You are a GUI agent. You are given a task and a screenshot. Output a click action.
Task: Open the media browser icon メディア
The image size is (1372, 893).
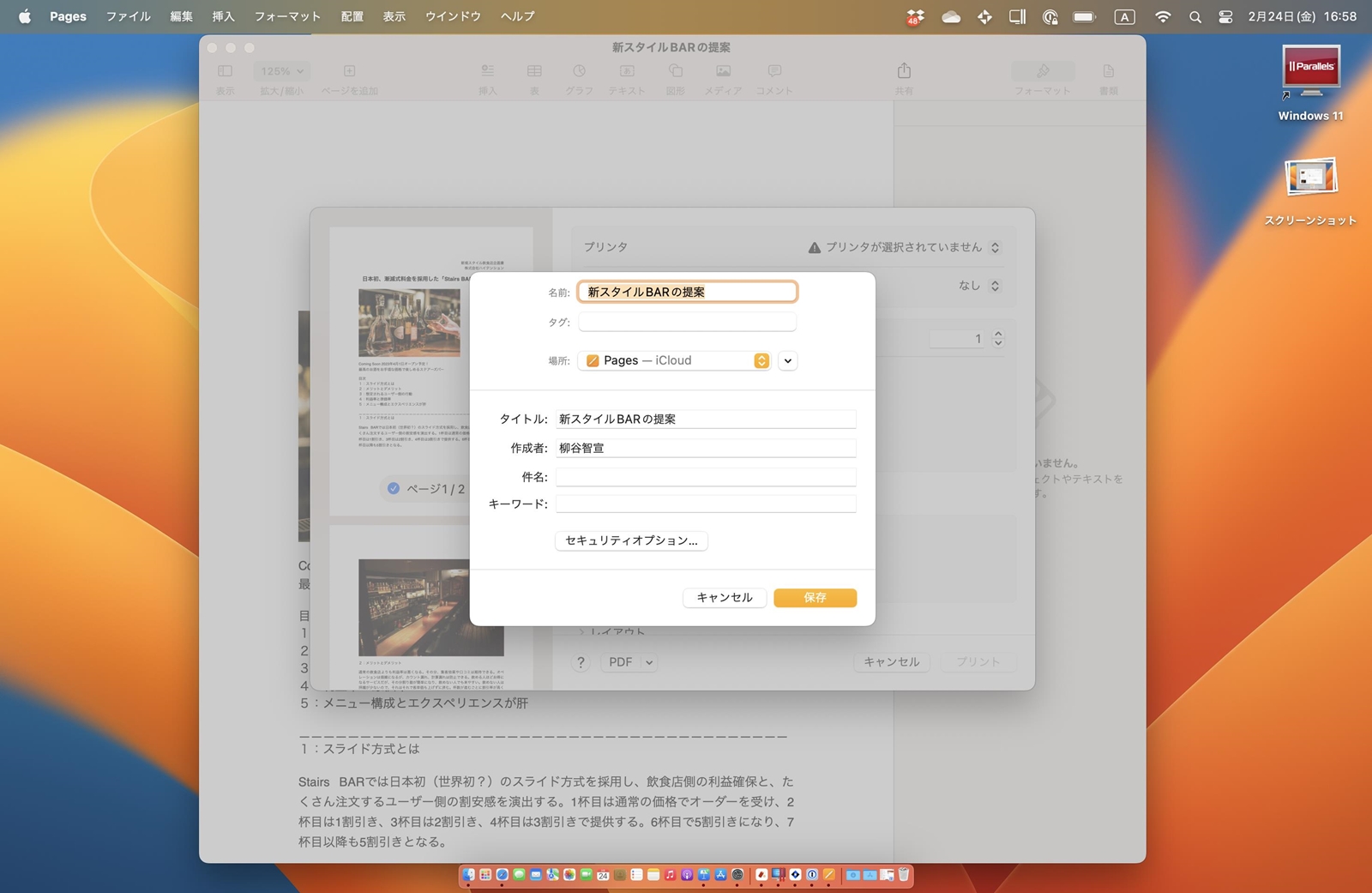(723, 77)
